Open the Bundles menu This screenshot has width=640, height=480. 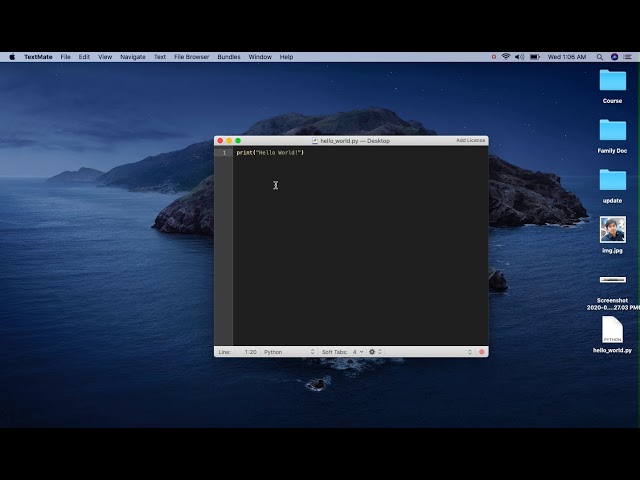click(x=229, y=57)
